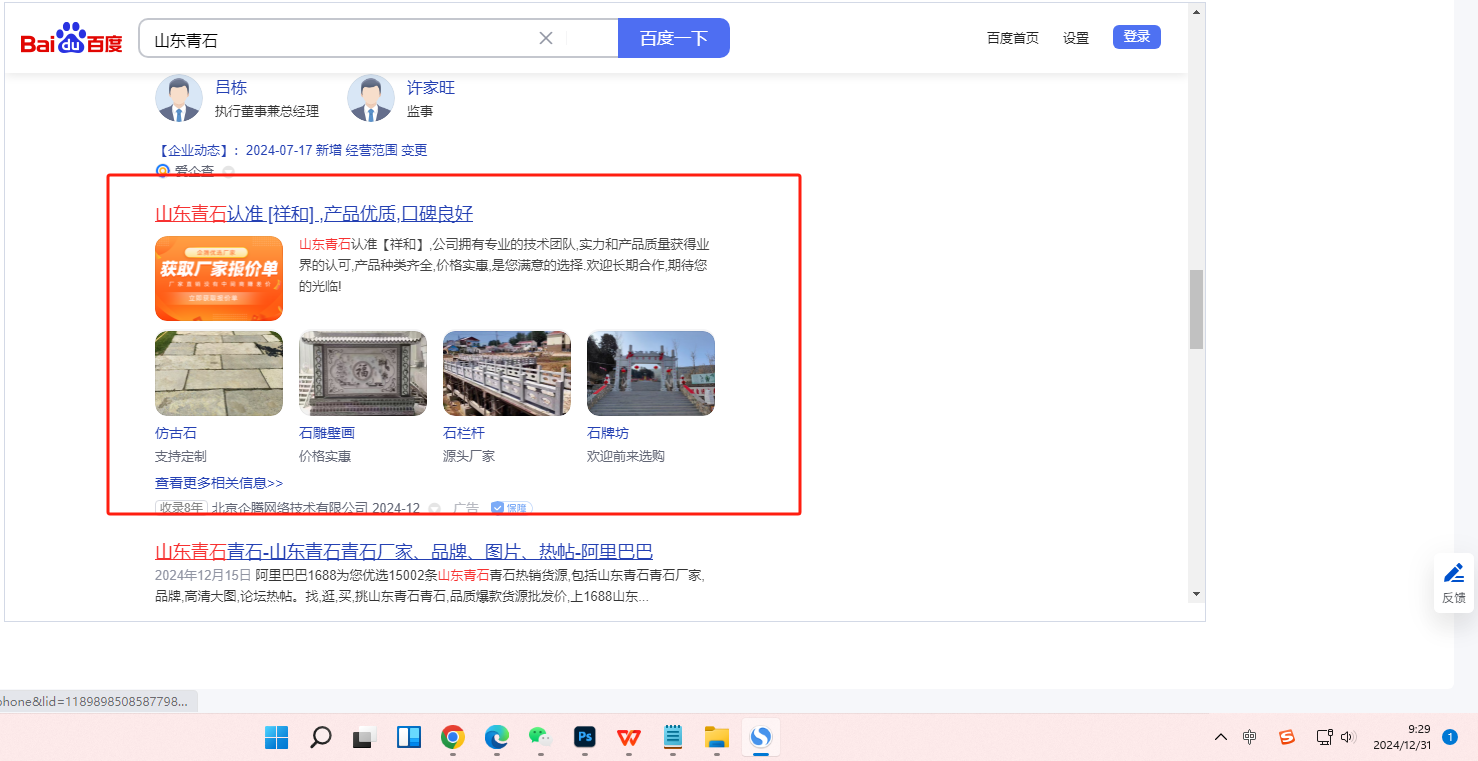Open File Explorer from the taskbar
The image size is (1478, 761).
pos(717,738)
